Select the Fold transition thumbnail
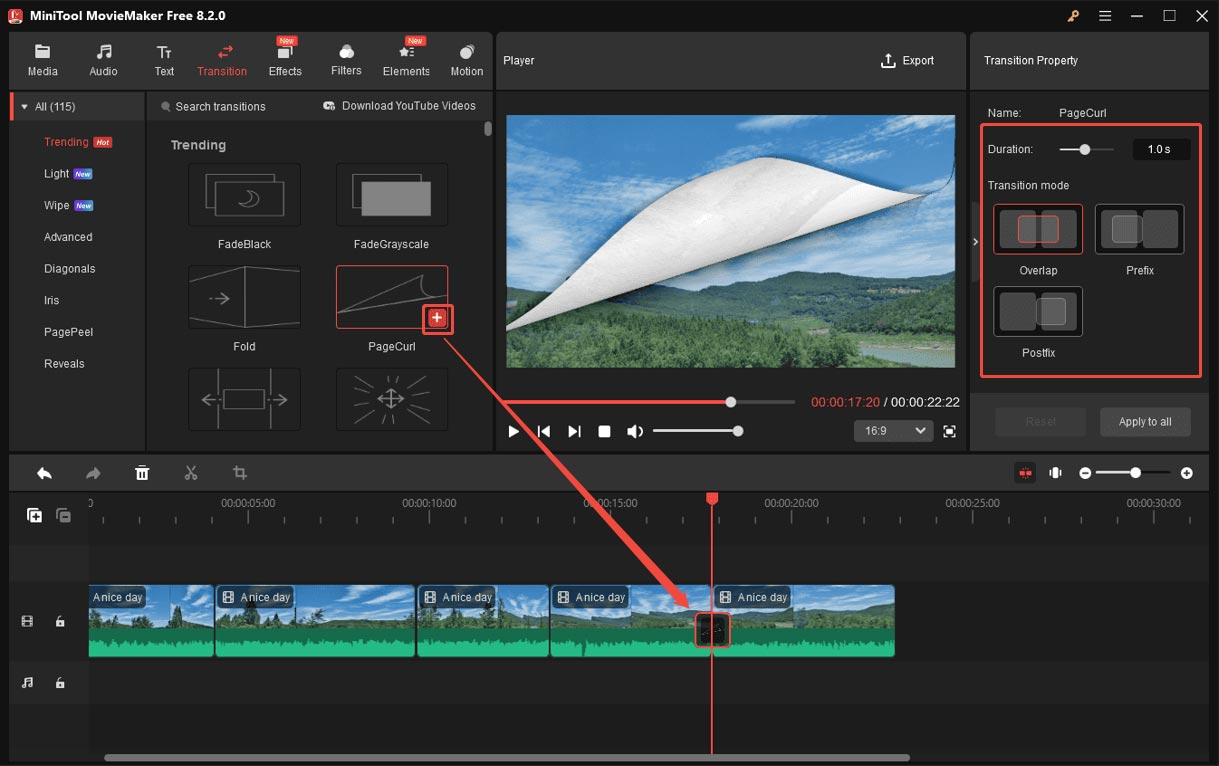The image size is (1219, 766). 244,297
